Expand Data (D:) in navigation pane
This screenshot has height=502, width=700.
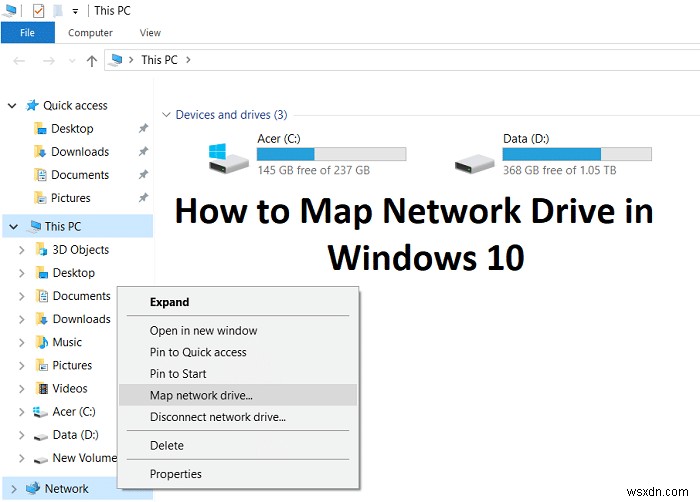click(x=21, y=435)
